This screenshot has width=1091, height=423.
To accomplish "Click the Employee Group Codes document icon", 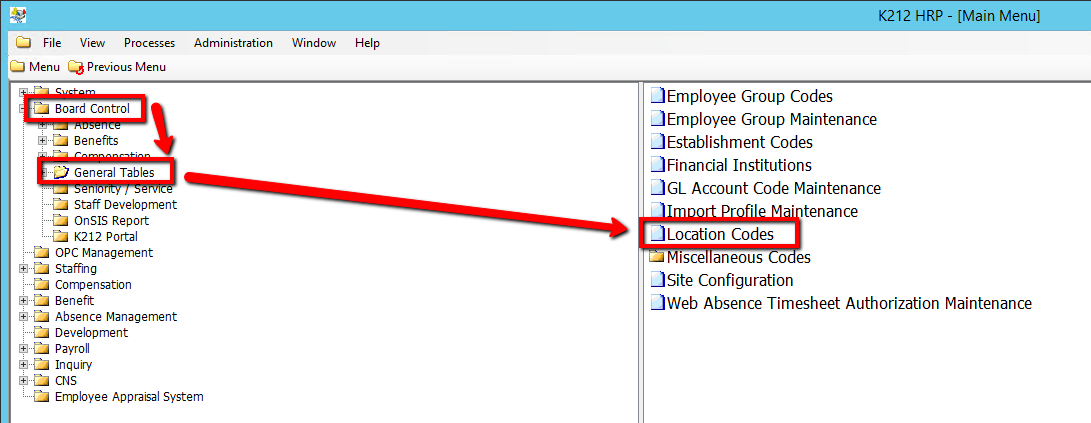I will pos(657,96).
